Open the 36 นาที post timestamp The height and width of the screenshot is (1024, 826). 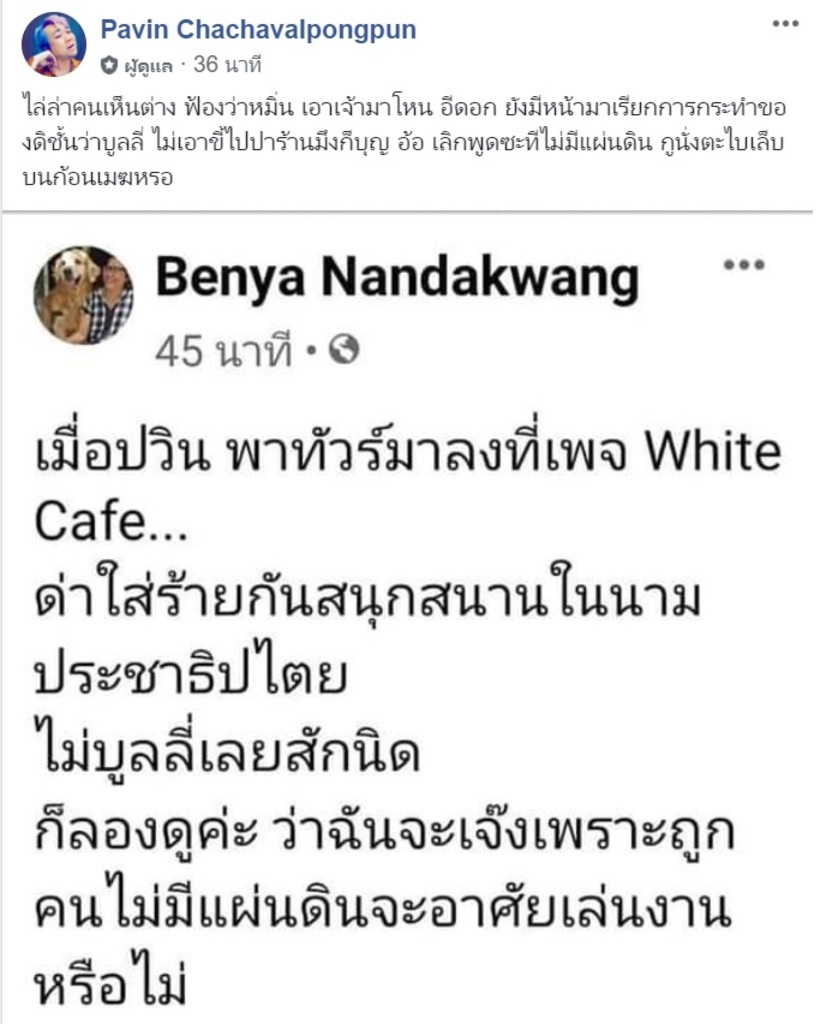tap(227, 65)
